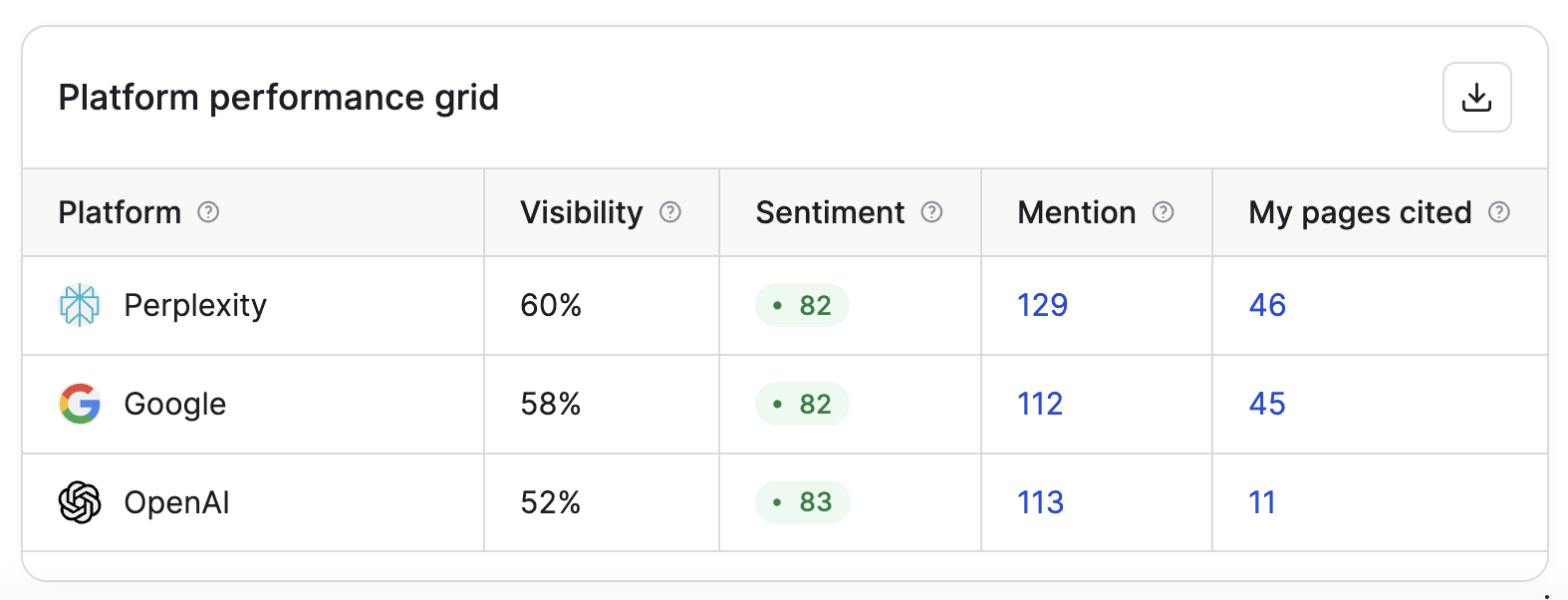The image size is (1568, 600).
Task: Click the OpenAI logo icon
Action: (80, 502)
